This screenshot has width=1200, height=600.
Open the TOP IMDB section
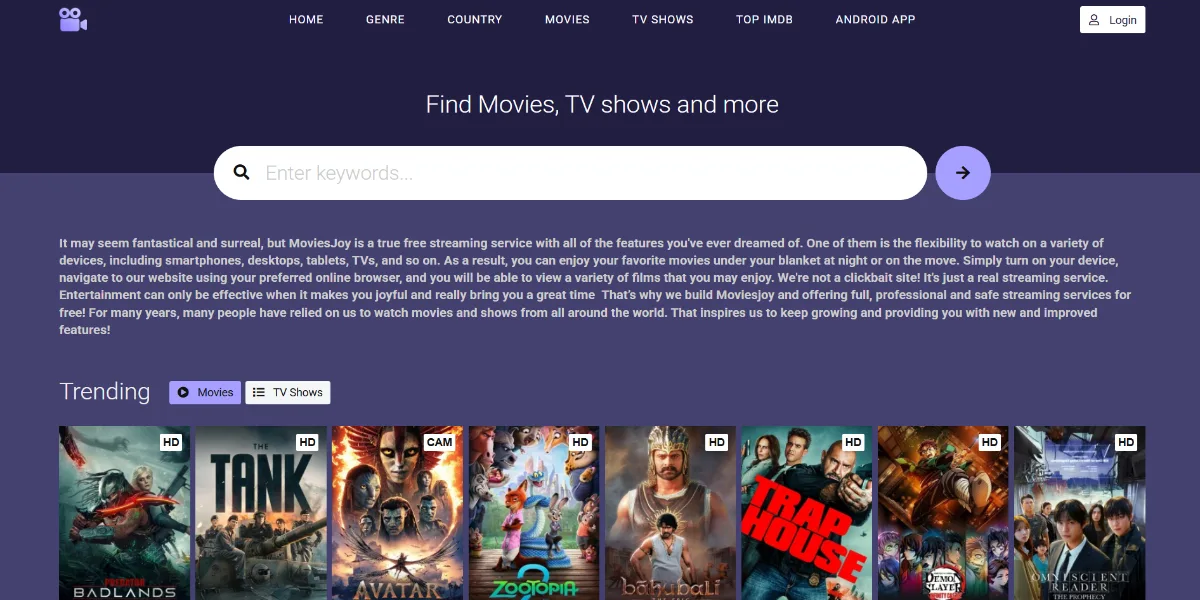pyautogui.click(x=764, y=19)
